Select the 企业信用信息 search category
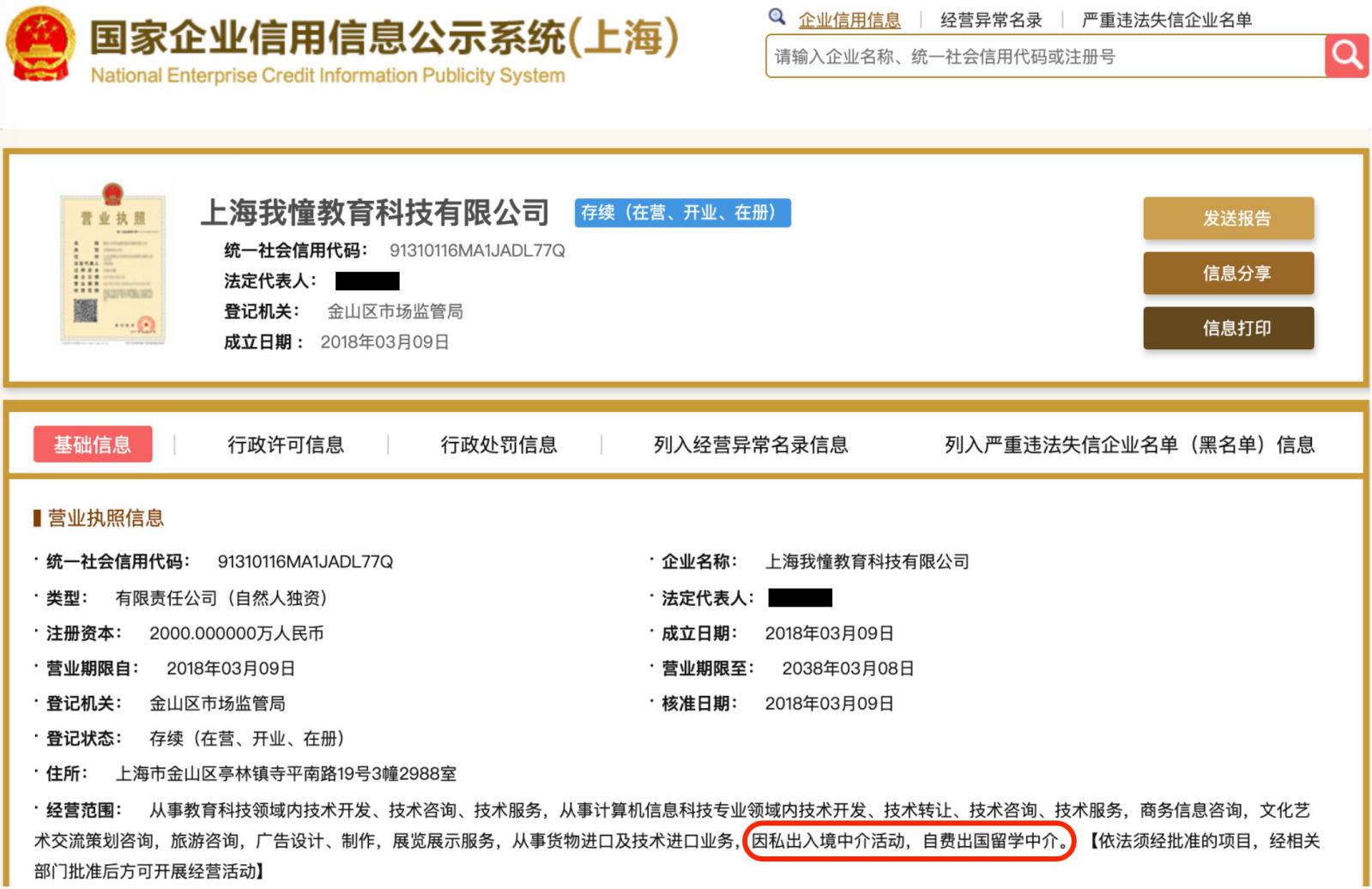The width and height of the screenshot is (1372, 889). [x=849, y=20]
